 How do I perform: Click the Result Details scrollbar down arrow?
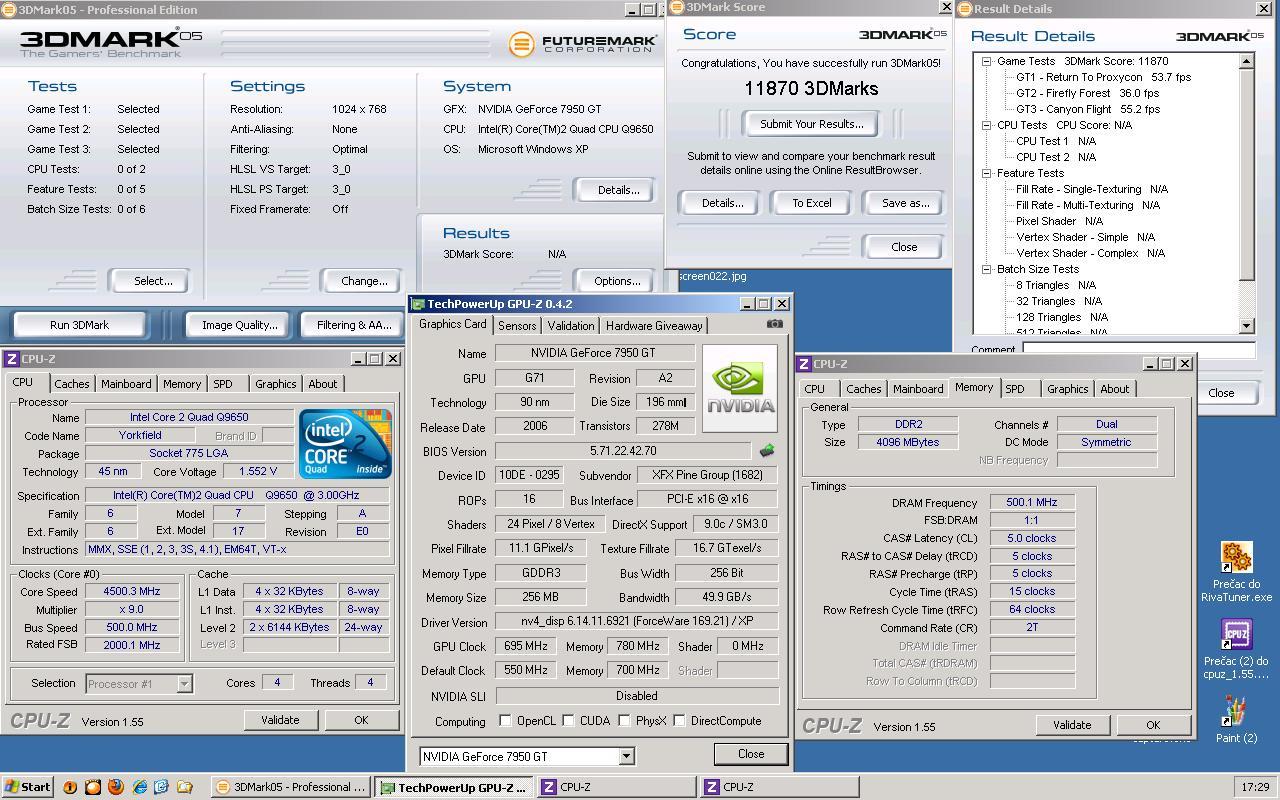(x=1246, y=326)
